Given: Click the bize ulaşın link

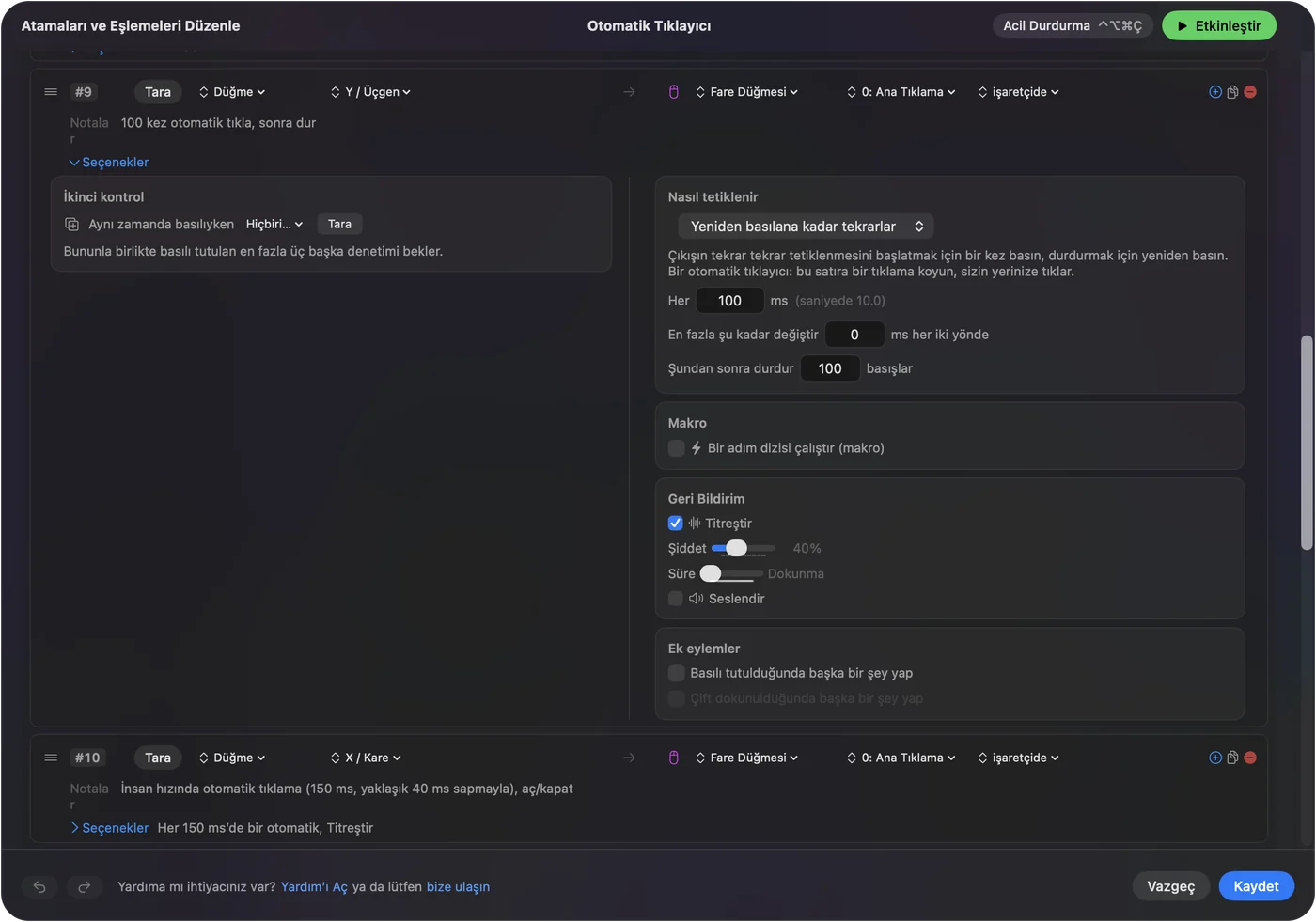Looking at the screenshot, I should point(458,886).
